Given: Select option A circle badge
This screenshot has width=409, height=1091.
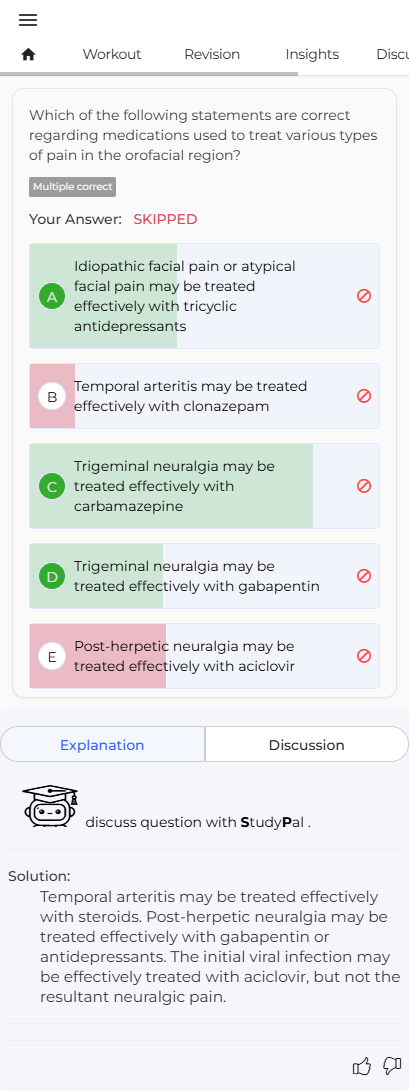Looking at the screenshot, I should coord(51,298).
